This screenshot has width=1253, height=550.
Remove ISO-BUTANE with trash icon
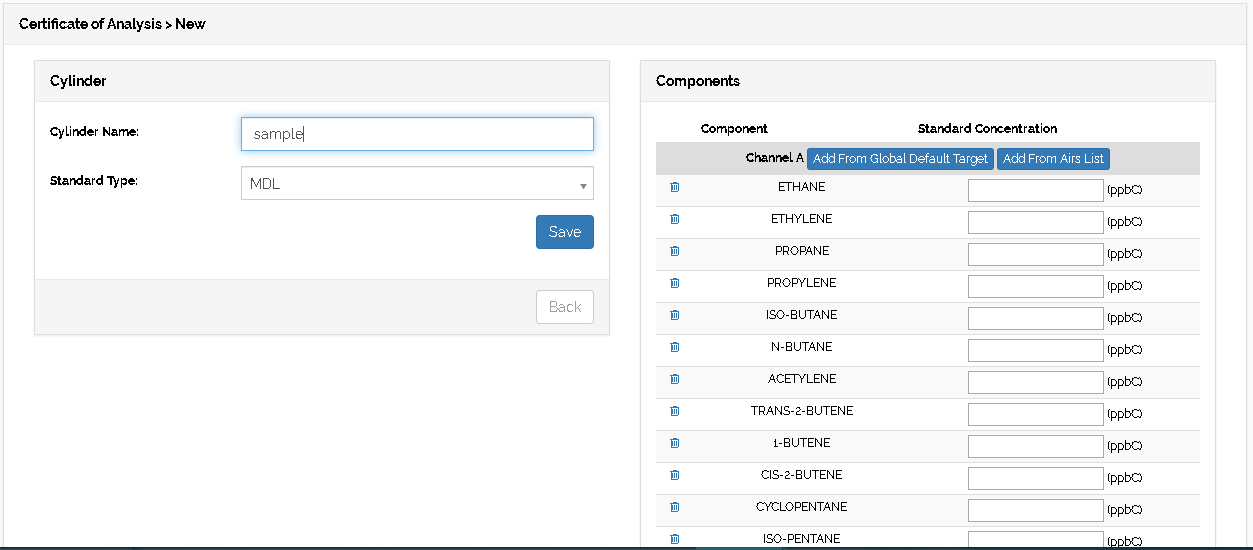(675, 315)
